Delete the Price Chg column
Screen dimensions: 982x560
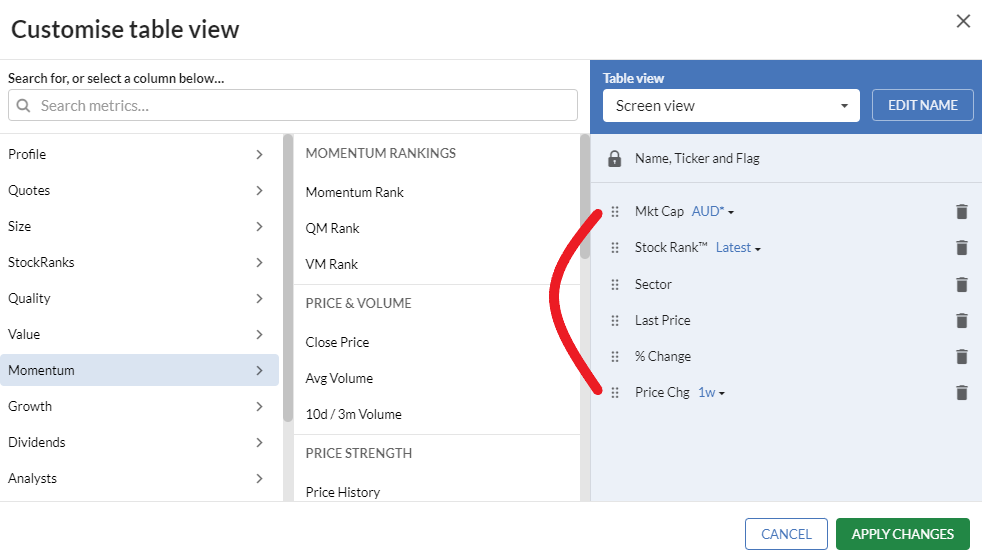[x=961, y=393]
